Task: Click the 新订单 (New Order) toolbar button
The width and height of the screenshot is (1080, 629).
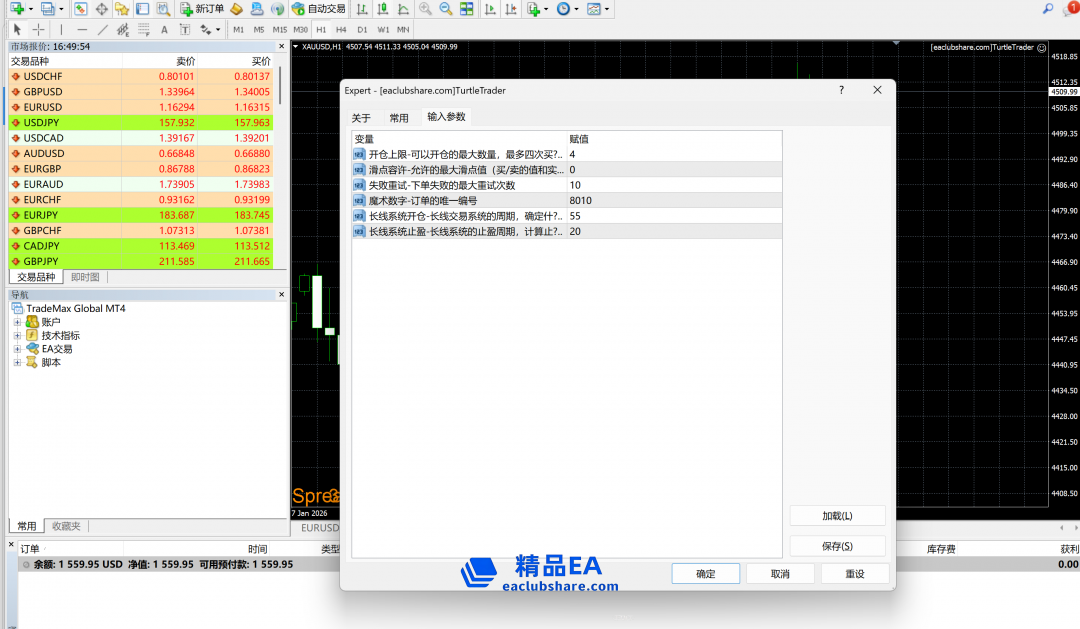Action: [x=202, y=9]
